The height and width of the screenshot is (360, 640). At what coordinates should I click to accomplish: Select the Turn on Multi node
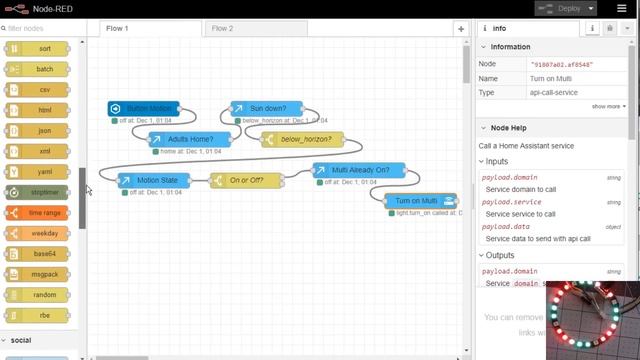pos(421,200)
